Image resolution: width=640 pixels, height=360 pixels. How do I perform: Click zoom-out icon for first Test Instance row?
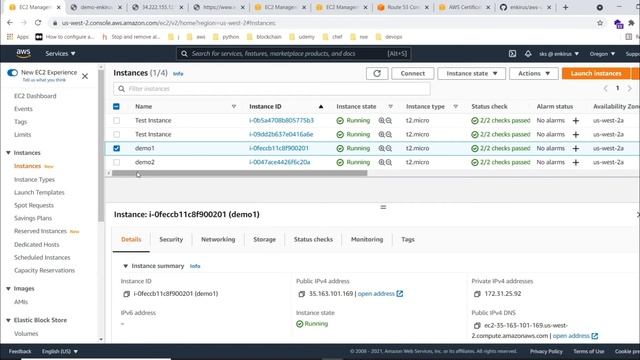tap(389, 120)
